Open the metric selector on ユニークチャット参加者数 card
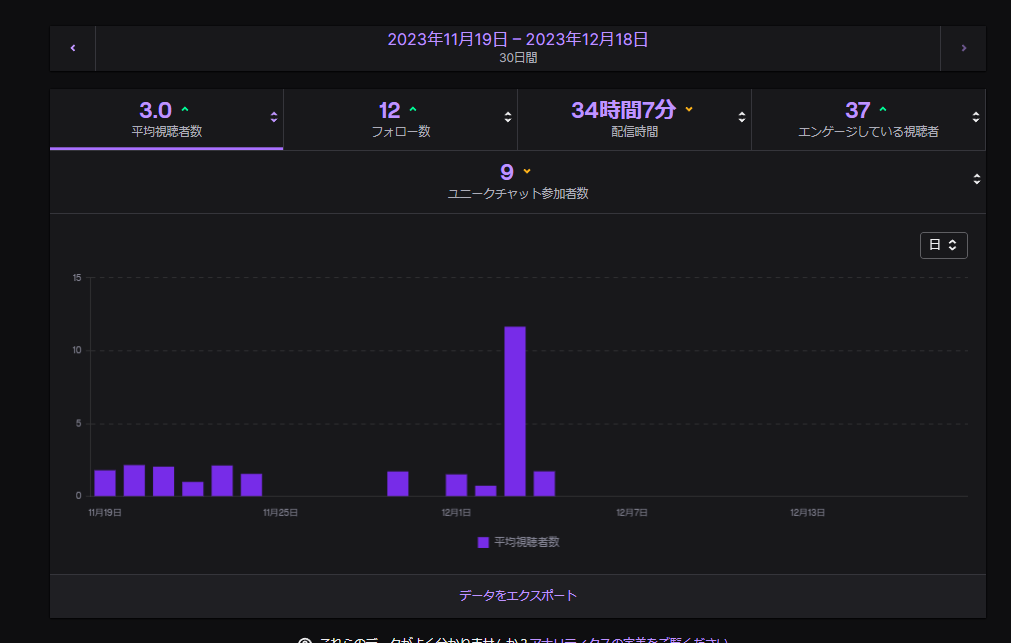 click(976, 180)
